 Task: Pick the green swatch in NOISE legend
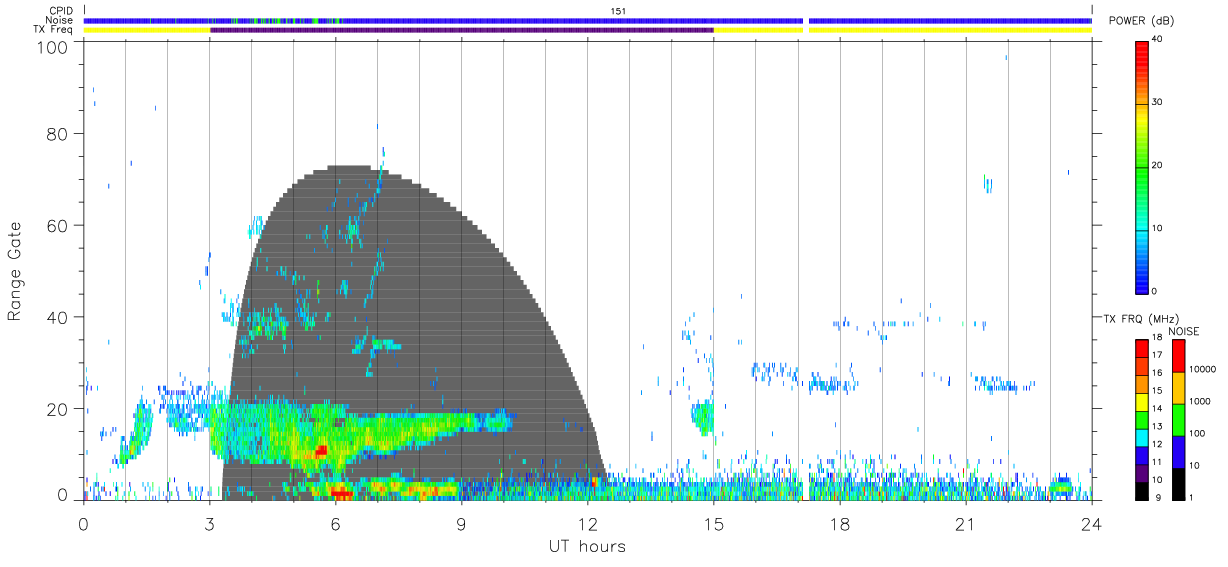(1178, 418)
